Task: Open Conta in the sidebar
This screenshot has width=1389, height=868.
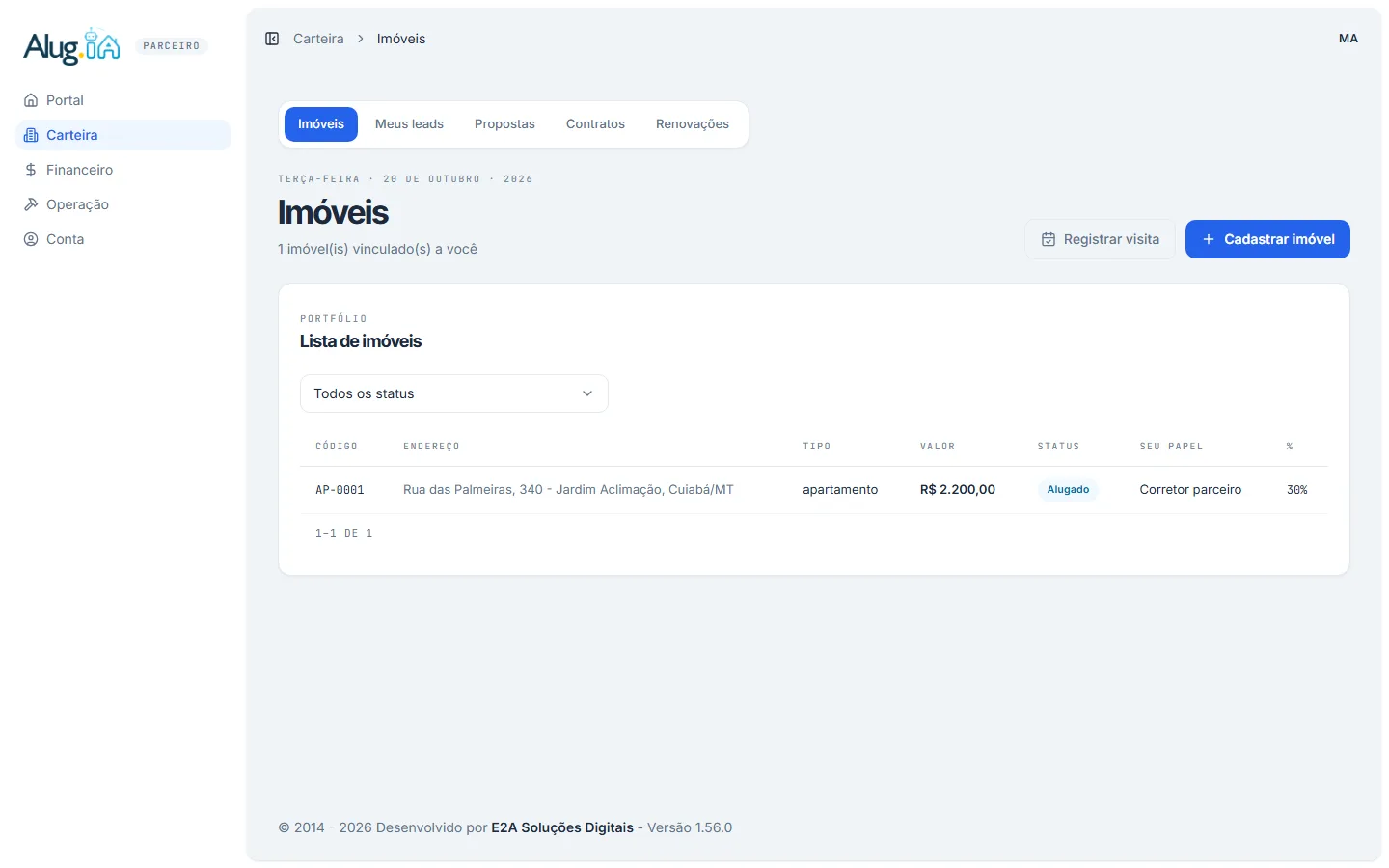Action: pos(123,239)
